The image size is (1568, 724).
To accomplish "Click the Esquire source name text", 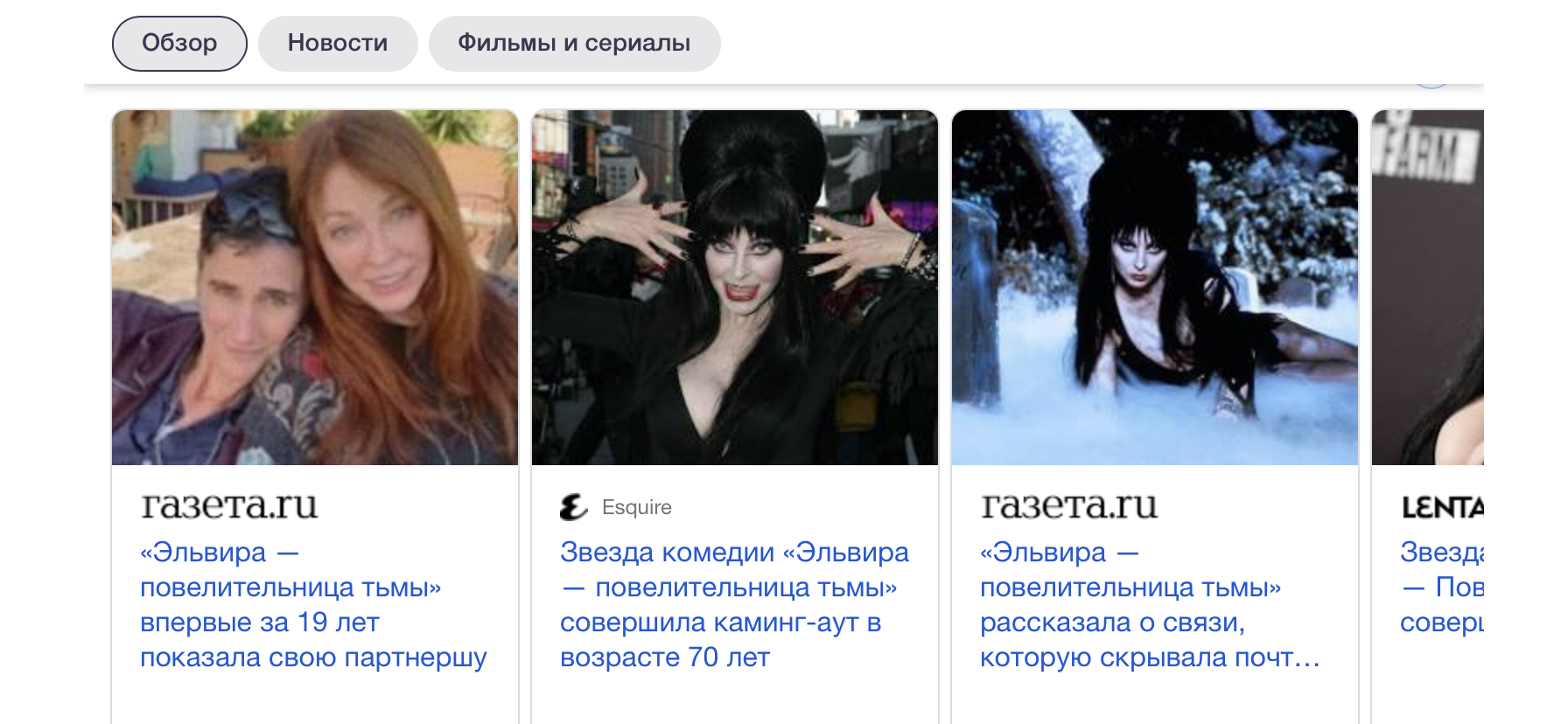I will [x=637, y=507].
